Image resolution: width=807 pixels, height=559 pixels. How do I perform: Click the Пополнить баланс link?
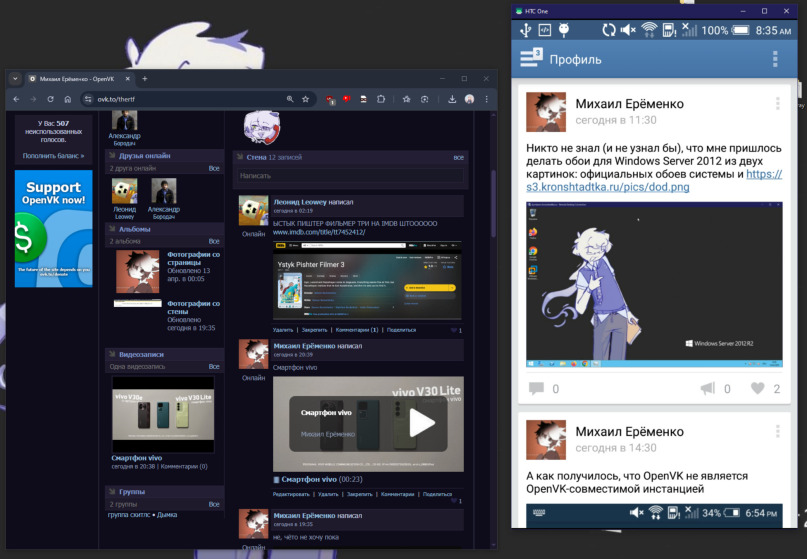click(54, 156)
